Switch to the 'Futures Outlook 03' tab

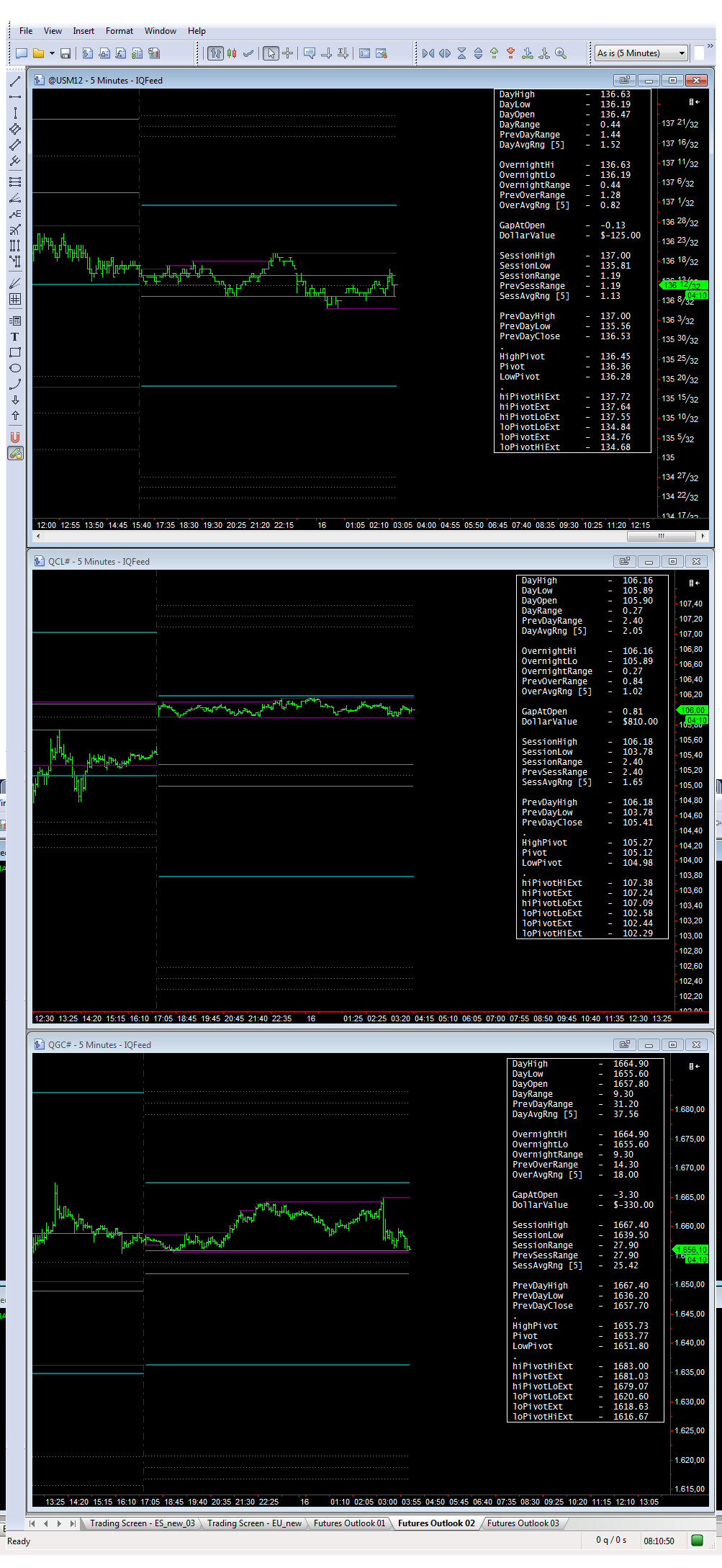pos(523,1523)
